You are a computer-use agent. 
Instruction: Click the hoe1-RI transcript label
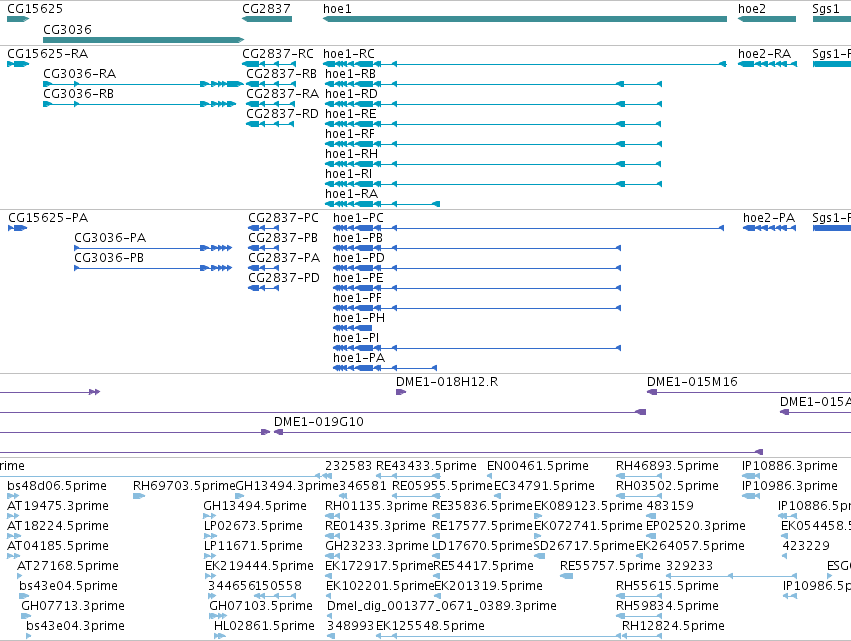click(x=348, y=174)
